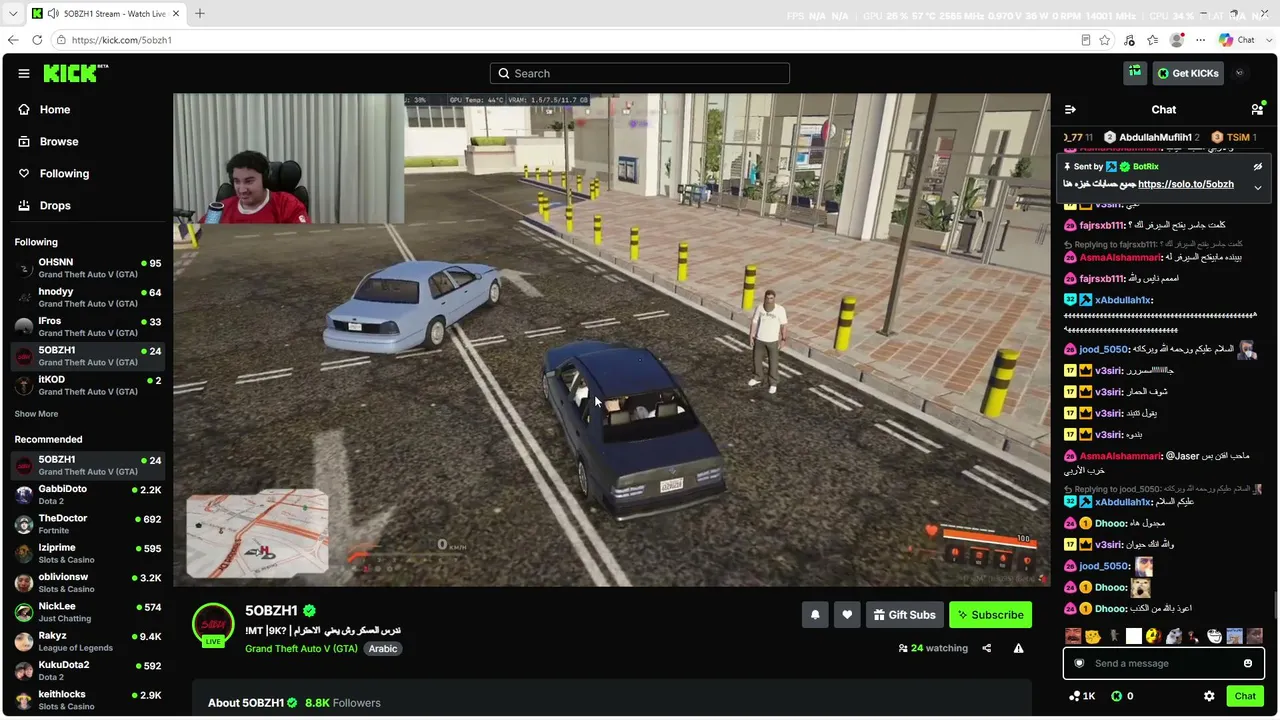The height and width of the screenshot is (720, 1280).
Task: Open itKOD channel in Following list
Action: (x=86, y=385)
